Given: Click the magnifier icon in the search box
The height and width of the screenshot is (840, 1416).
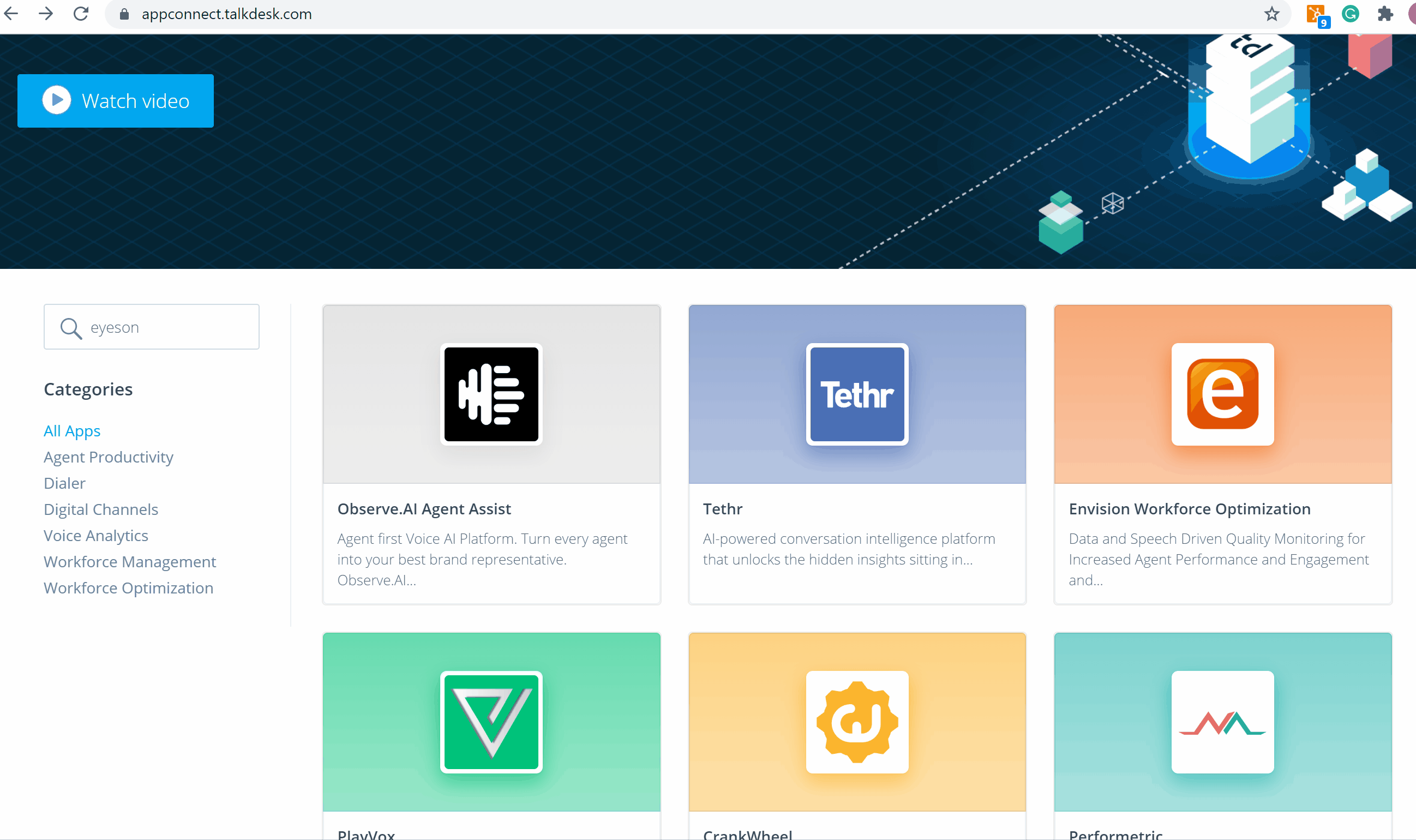Looking at the screenshot, I should [71, 328].
